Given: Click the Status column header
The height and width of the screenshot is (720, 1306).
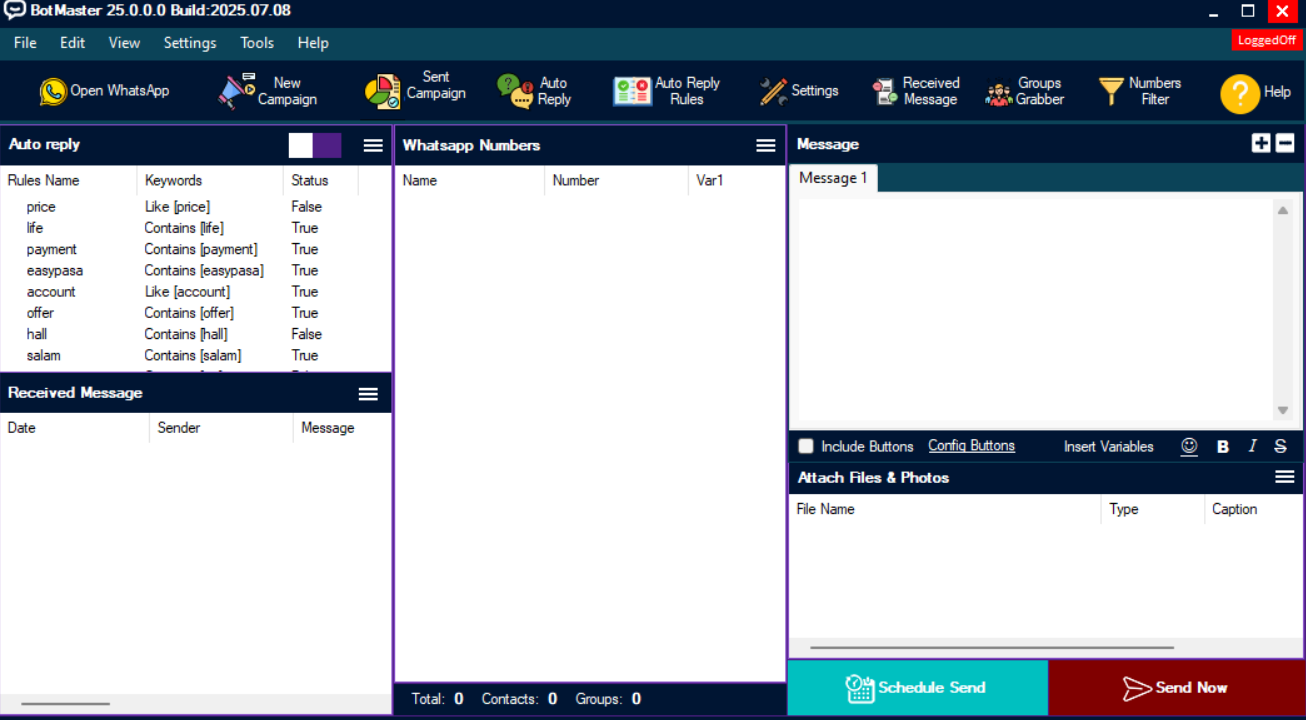Looking at the screenshot, I should pos(321,181).
